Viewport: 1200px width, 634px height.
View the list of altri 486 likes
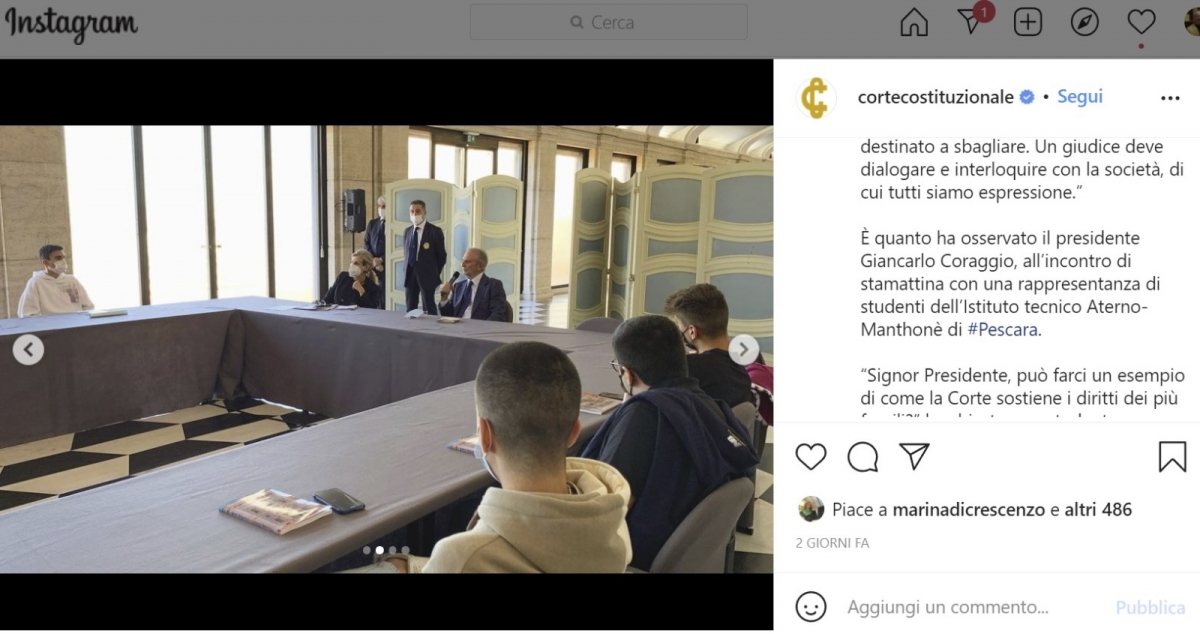point(1098,510)
